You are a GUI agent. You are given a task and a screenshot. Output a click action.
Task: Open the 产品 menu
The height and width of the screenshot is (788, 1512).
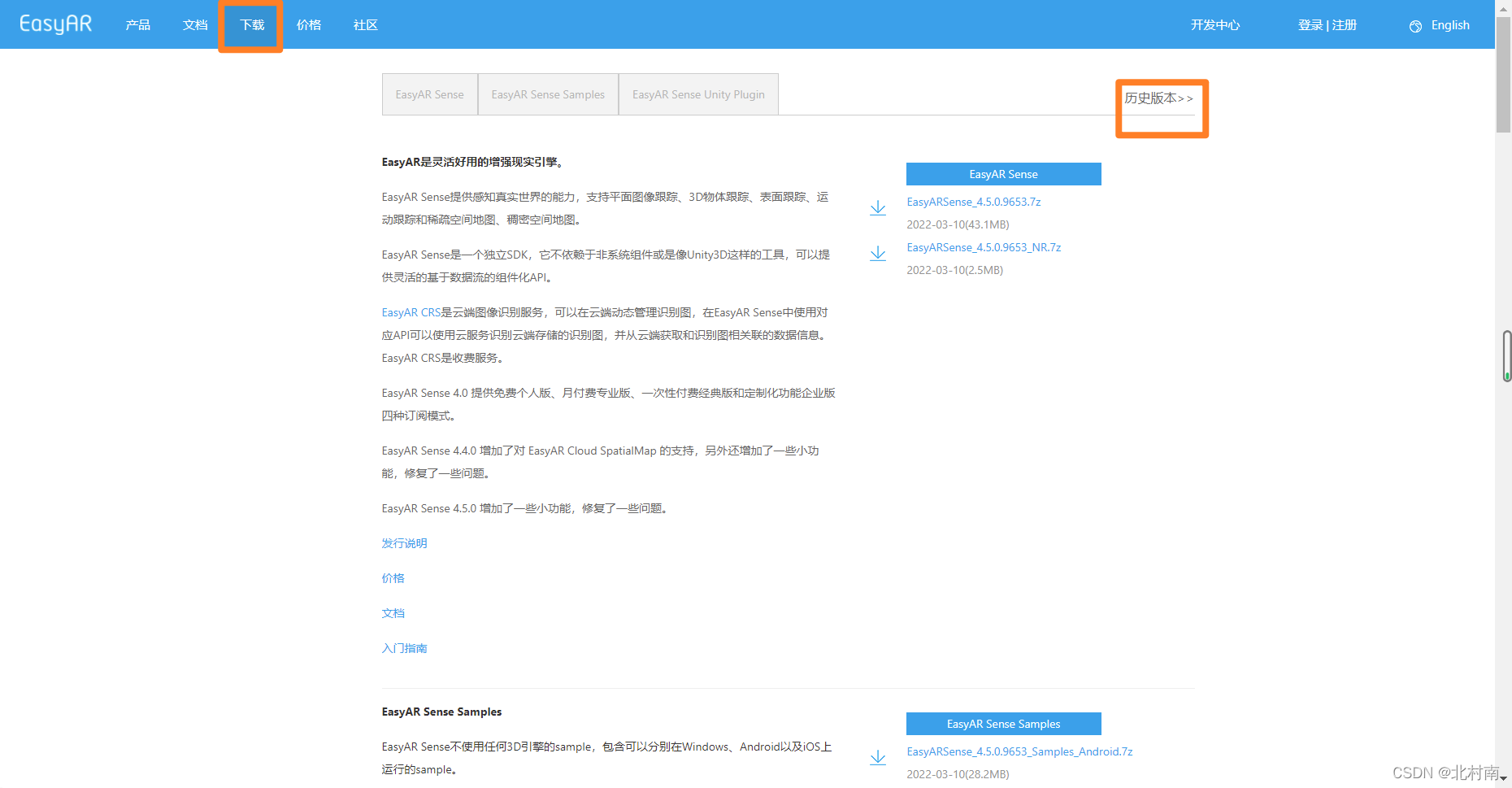(138, 25)
